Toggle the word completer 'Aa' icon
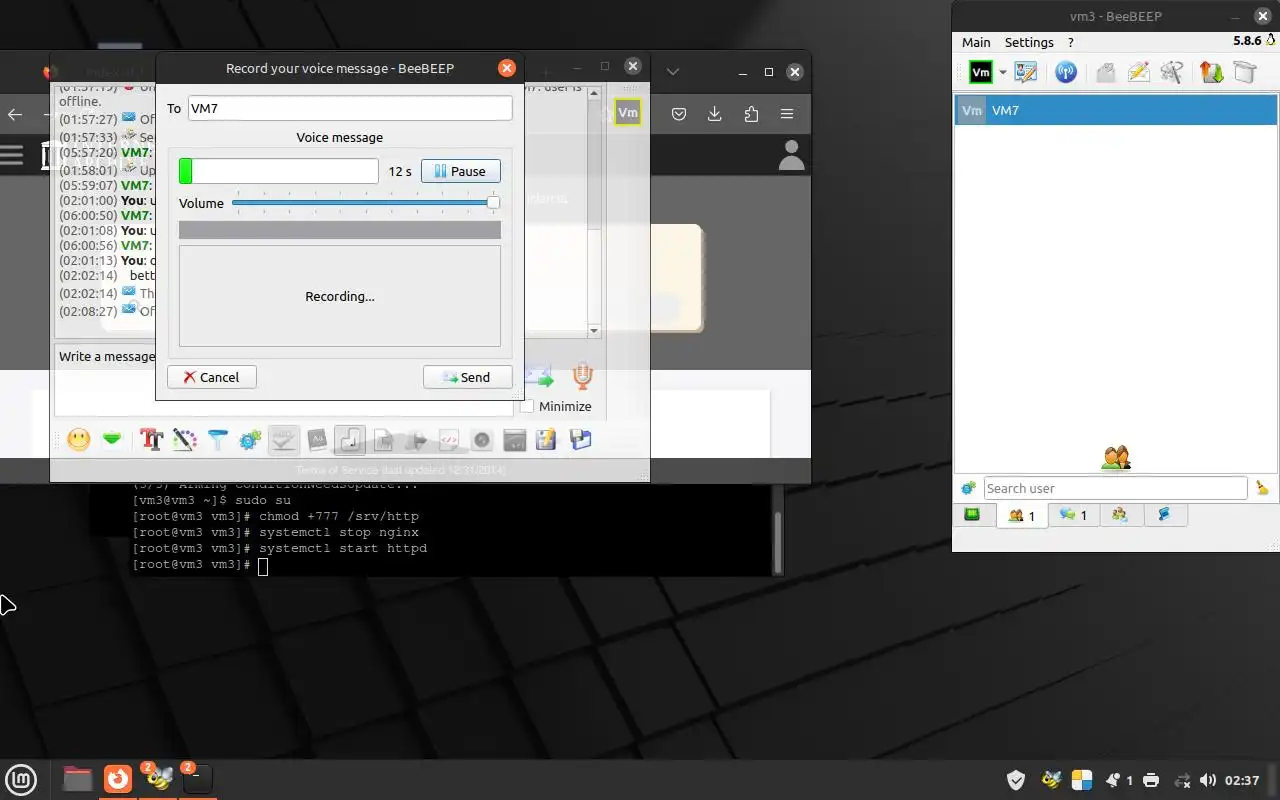 317,439
